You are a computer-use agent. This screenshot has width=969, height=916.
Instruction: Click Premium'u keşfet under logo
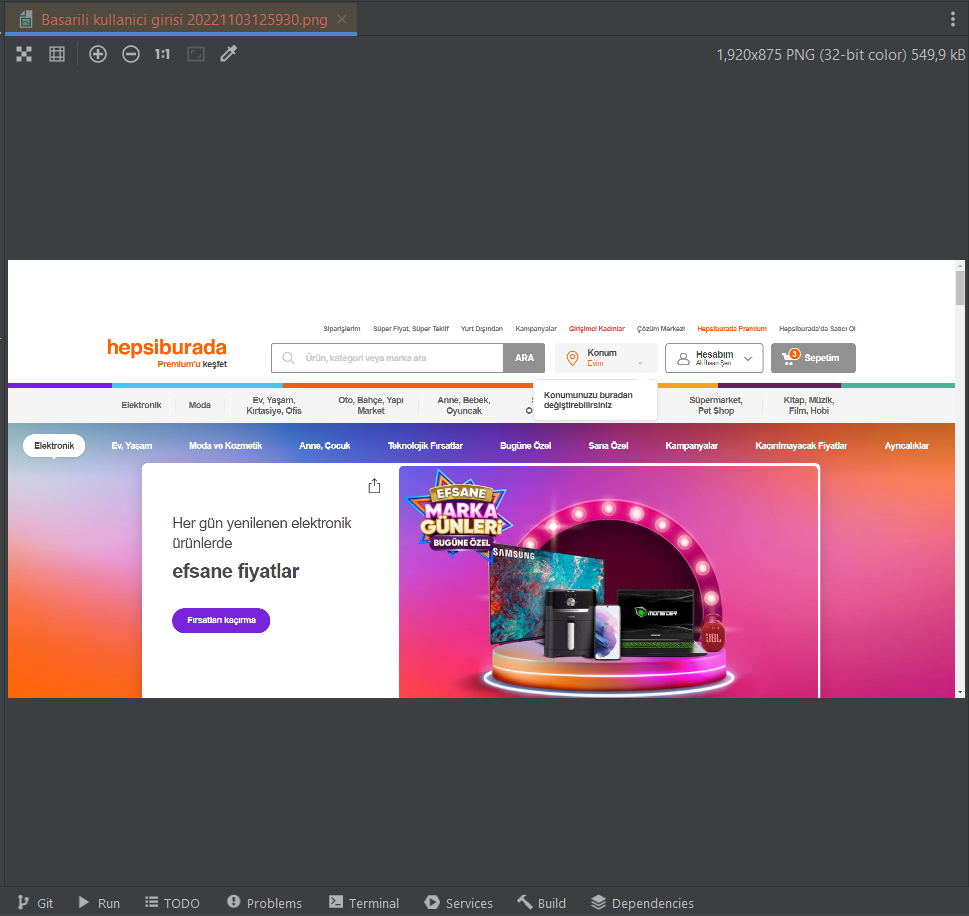point(192,364)
